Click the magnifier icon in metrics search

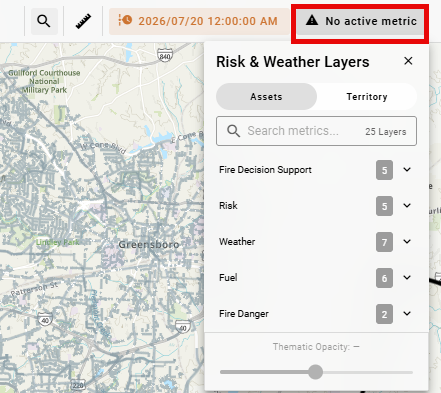coord(233,131)
